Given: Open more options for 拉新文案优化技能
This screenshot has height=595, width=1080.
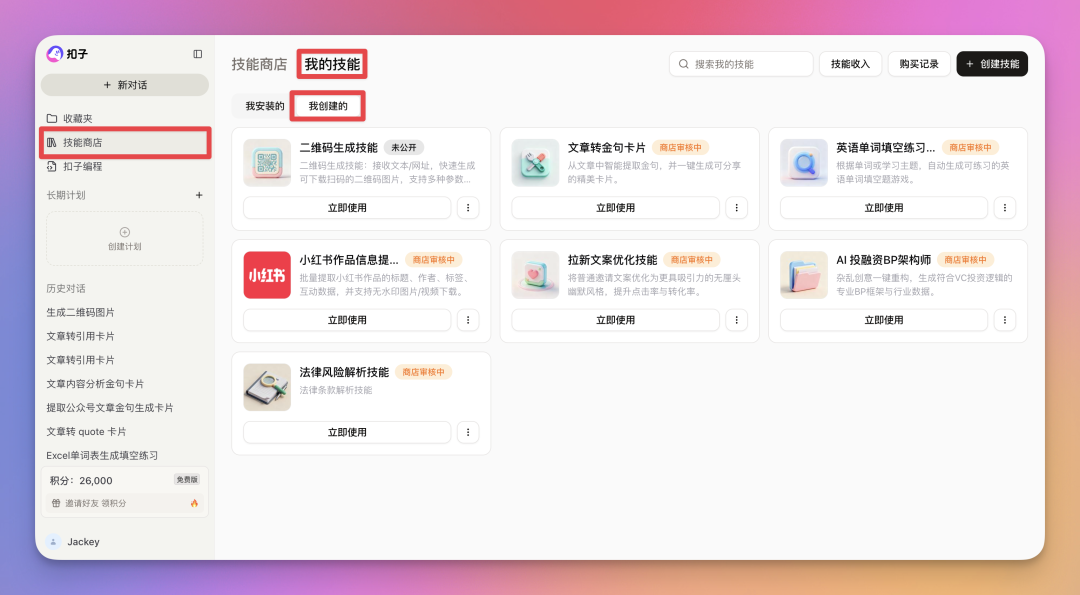Looking at the screenshot, I should point(736,320).
